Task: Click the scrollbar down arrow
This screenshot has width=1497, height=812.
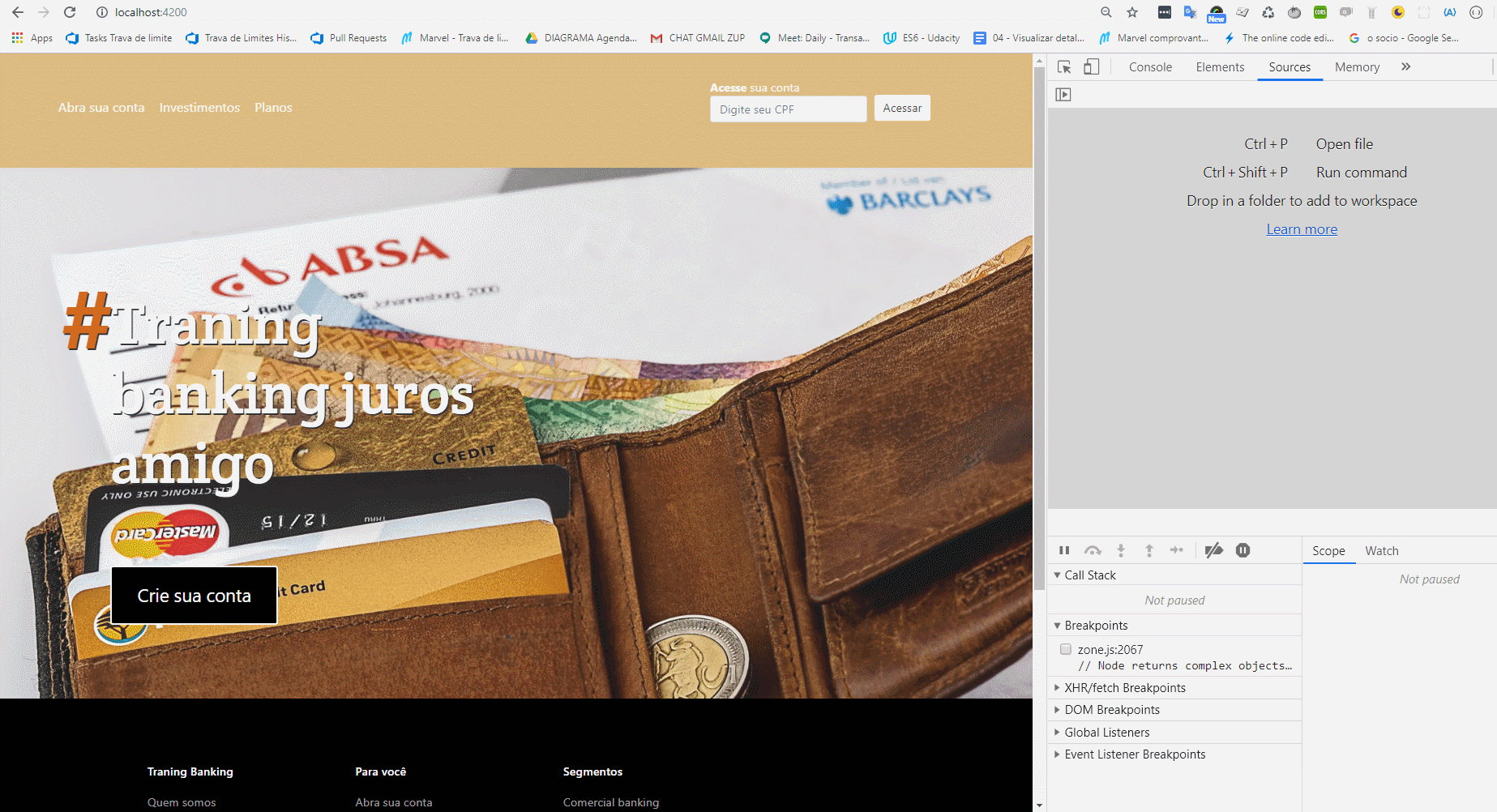Action: pyautogui.click(x=1040, y=806)
